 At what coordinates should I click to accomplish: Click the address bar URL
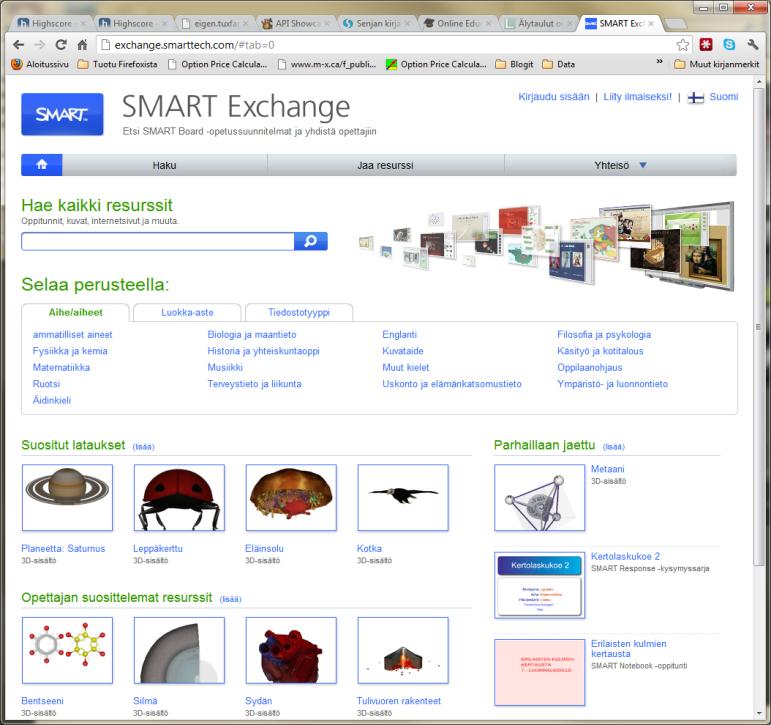coord(194,45)
